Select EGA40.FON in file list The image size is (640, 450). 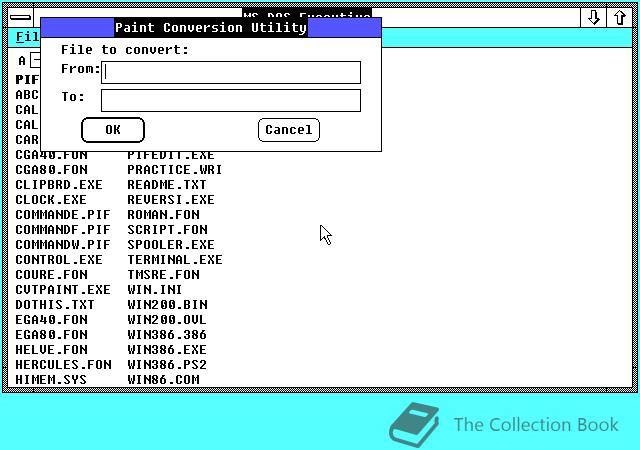click(x=51, y=320)
